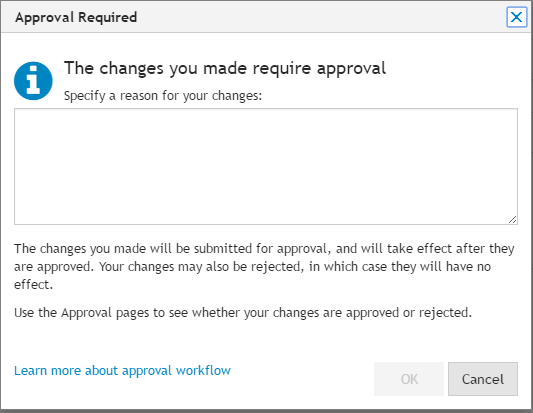The image size is (533, 413).
Task: Click the 'Learn more' words of the help link
Action: point(48,371)
